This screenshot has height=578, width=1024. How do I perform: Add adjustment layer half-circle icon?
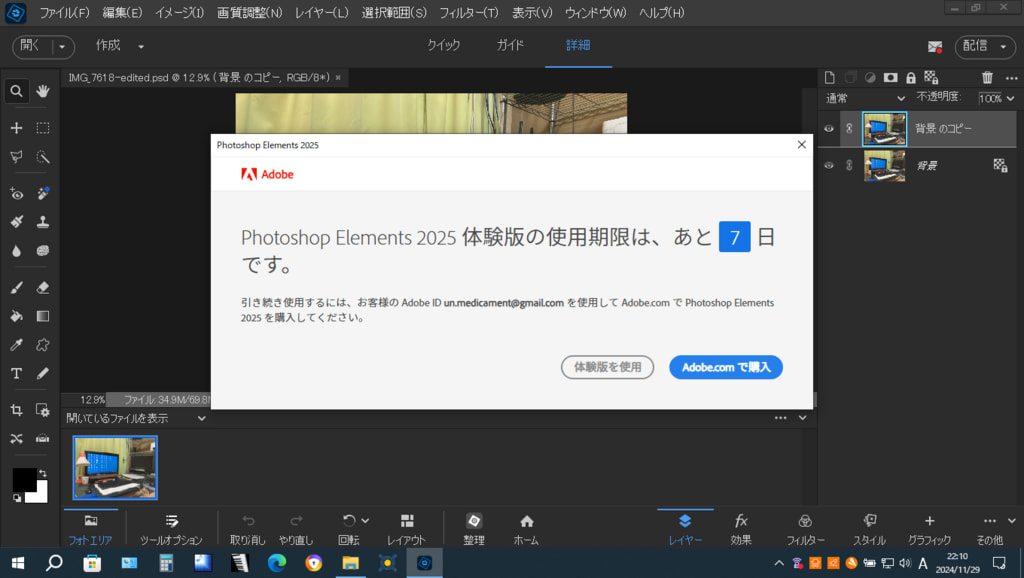pos(870,78)
